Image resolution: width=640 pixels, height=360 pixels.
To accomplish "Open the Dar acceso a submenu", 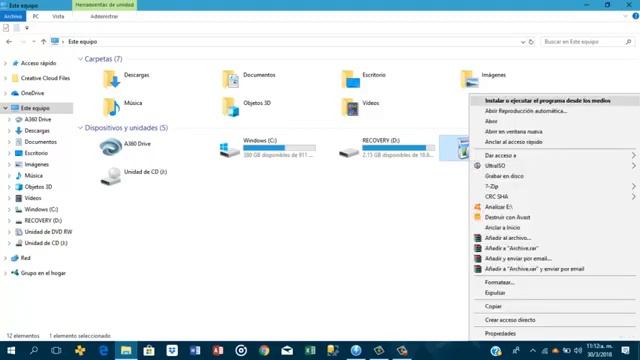I will 554,156.
